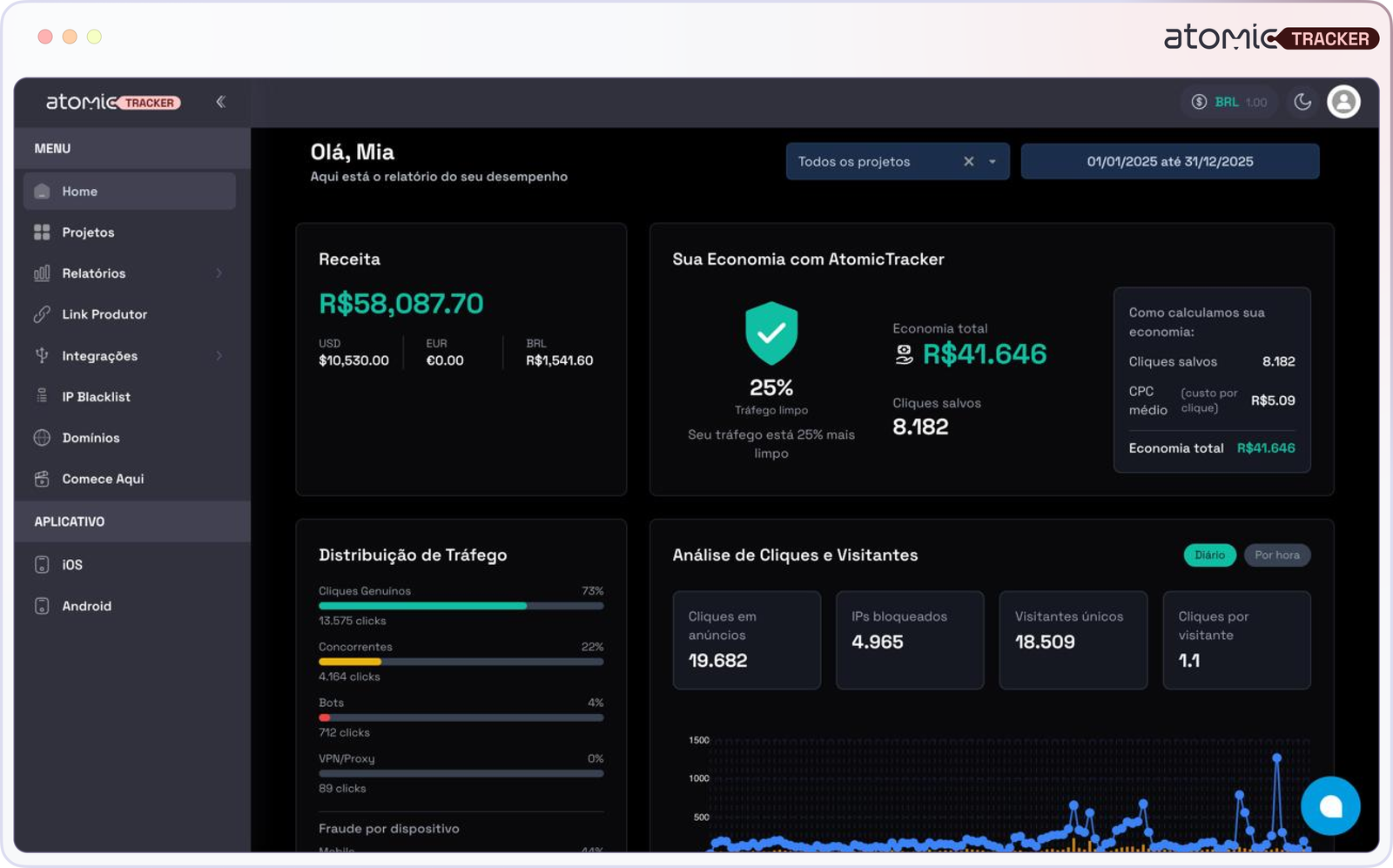
Task: Select the IP Blacklist list icon
Action: (42, 396)
